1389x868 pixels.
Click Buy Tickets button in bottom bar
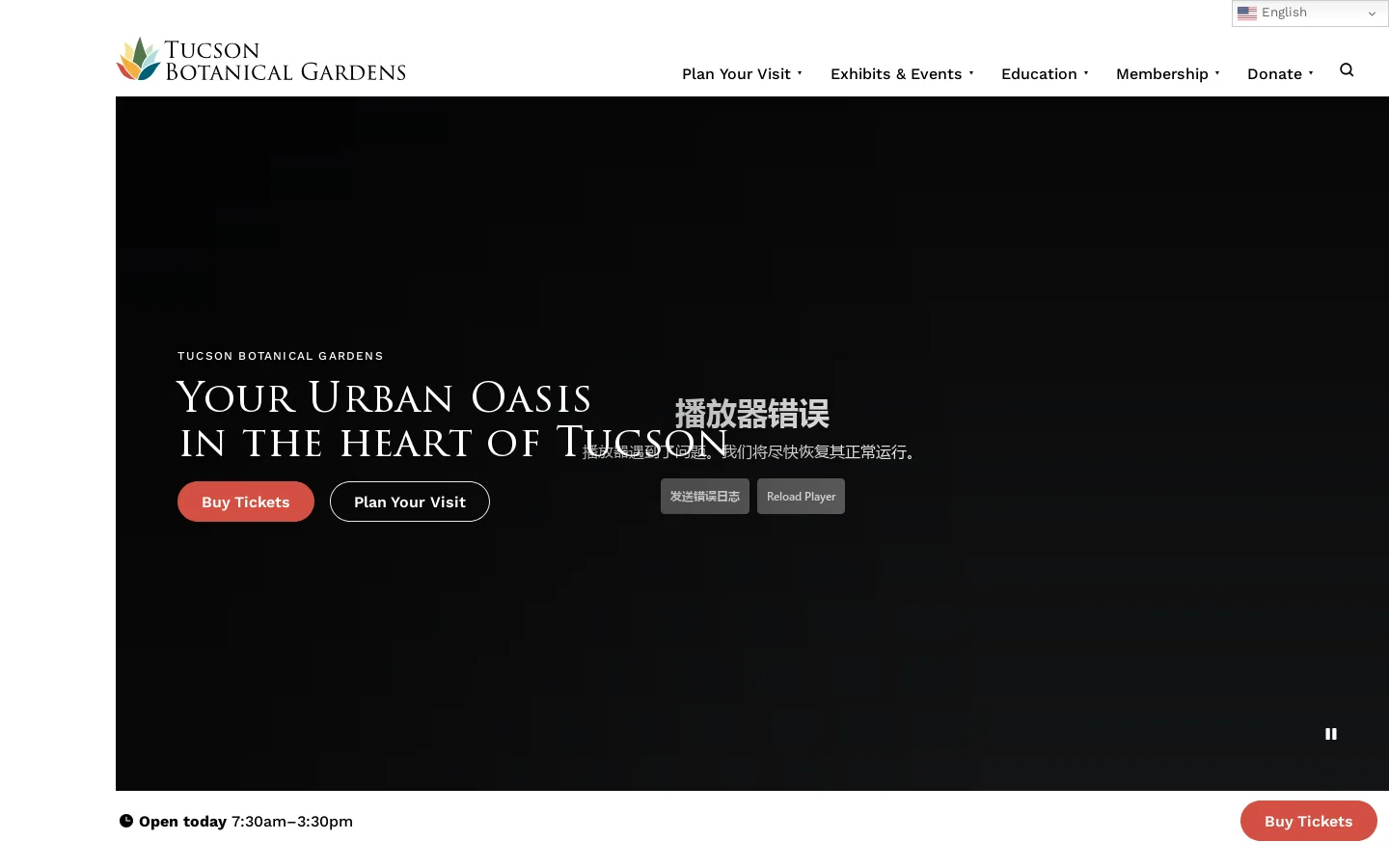[1309, 821]
